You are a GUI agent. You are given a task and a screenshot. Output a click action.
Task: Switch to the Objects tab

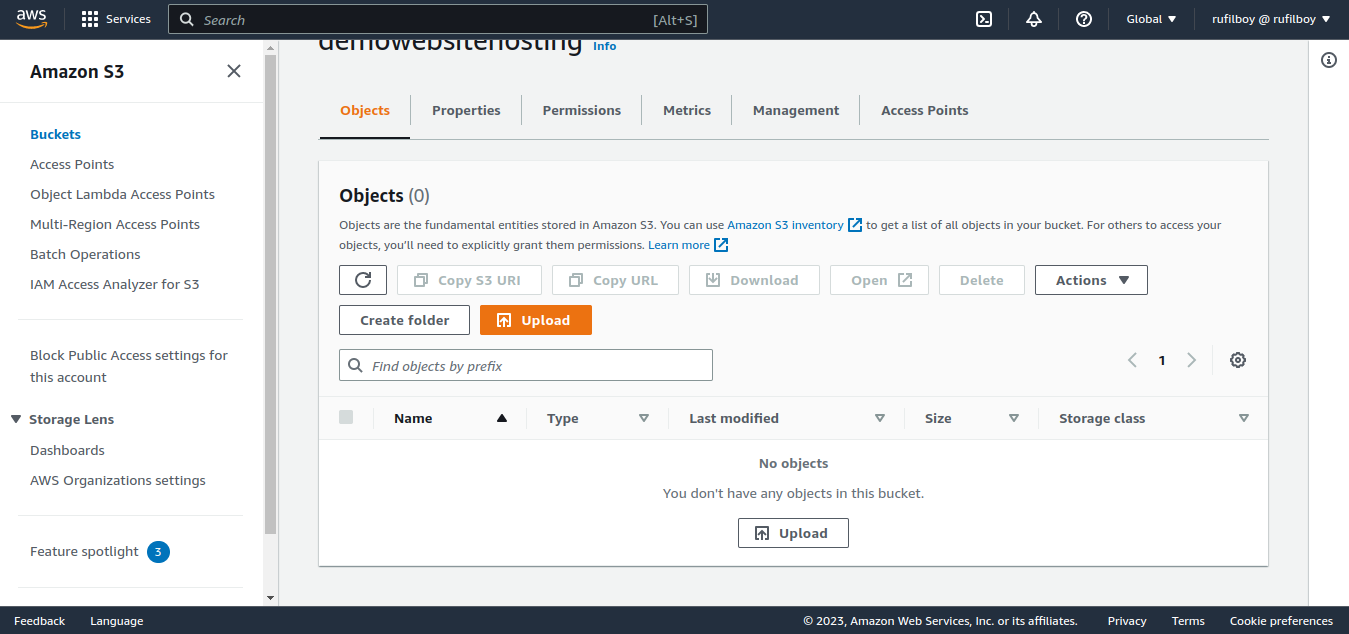tap(365, 110)
